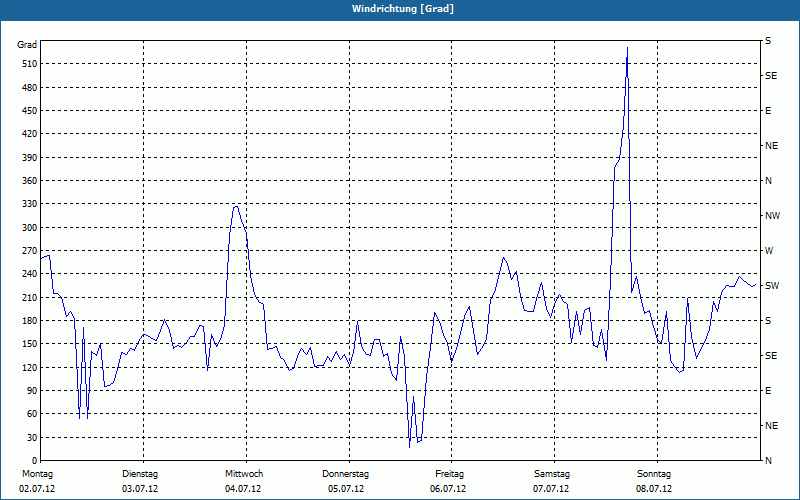Select the date 05.07.12
This screenshot has width=800, height=500.
pyautogui.click(x=346, y=489)
